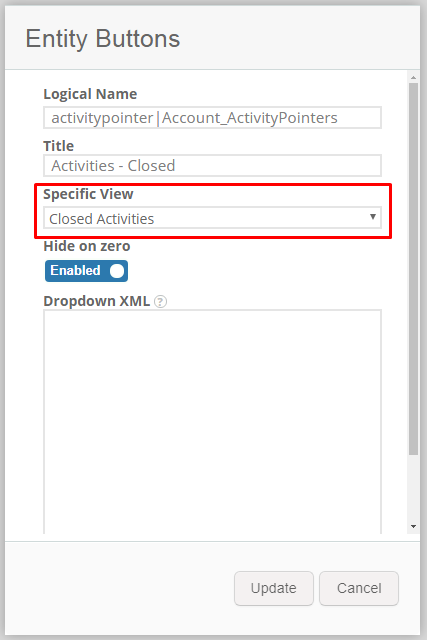
Task: Click into the Logical Name field
Action: [x=212, y=118]
